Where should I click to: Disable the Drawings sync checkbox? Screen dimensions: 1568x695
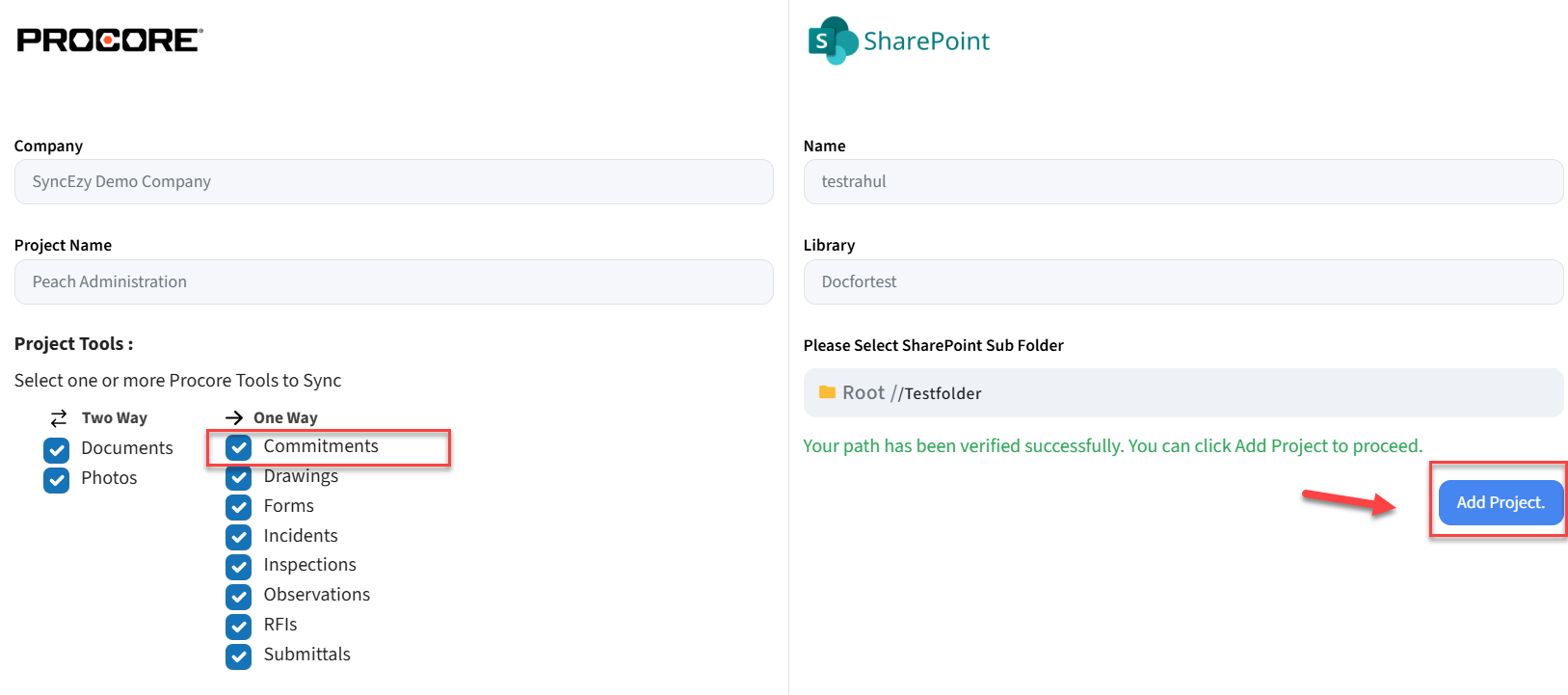point(239,477)
